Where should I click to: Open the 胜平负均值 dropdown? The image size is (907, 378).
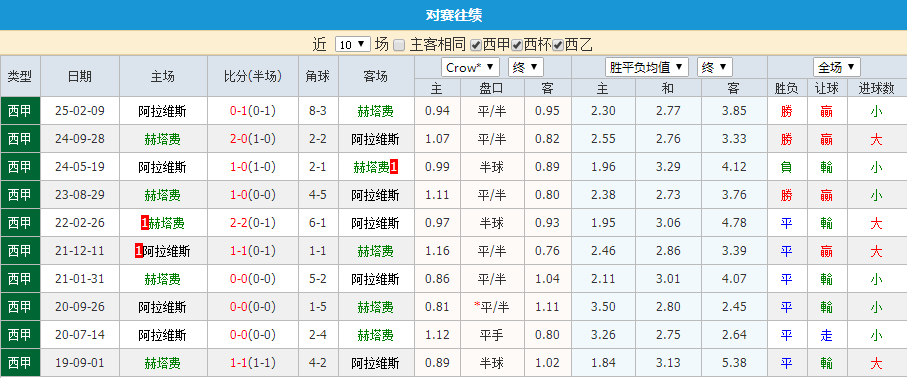tap(647, 67)
